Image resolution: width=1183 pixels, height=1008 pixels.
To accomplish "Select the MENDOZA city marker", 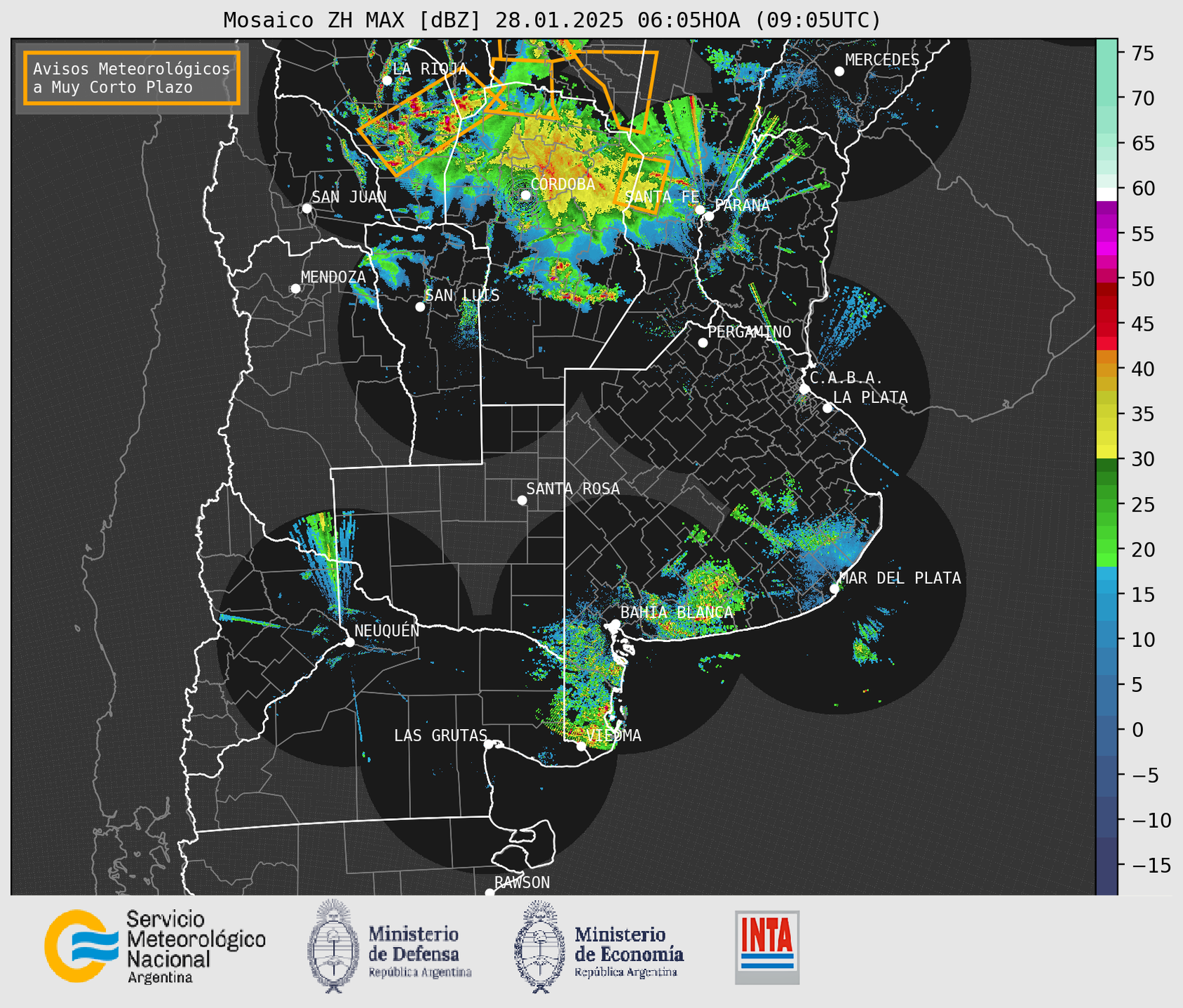I will [295, 289].
